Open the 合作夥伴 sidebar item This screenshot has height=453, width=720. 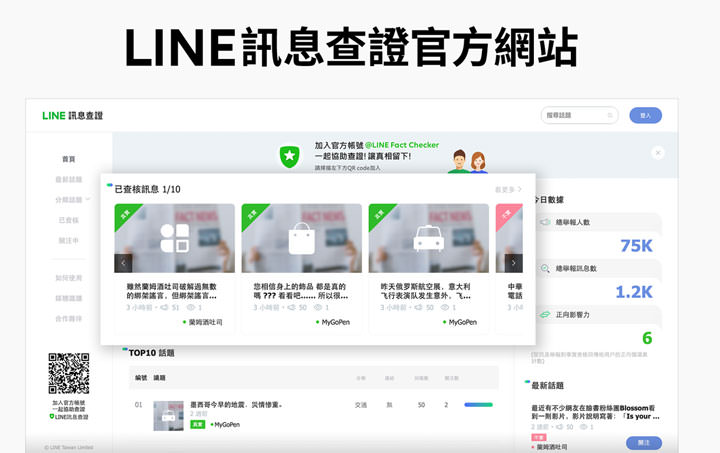pyautogui.click(x=69, y=319)
